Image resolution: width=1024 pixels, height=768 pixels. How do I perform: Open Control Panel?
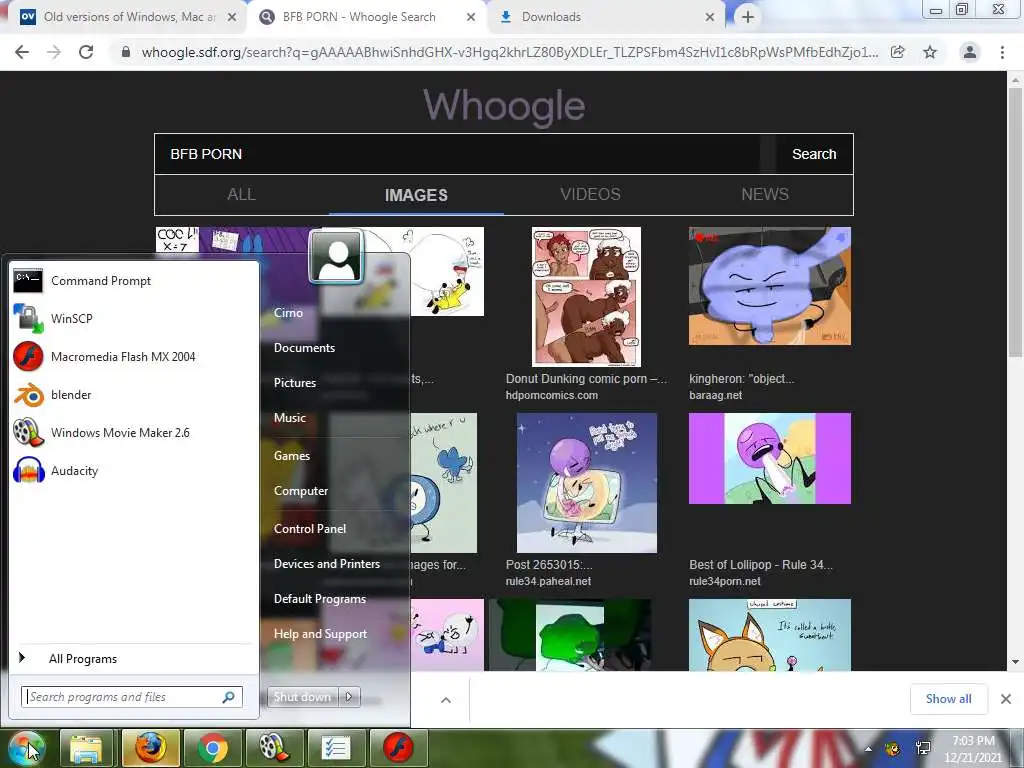(310, 529)
